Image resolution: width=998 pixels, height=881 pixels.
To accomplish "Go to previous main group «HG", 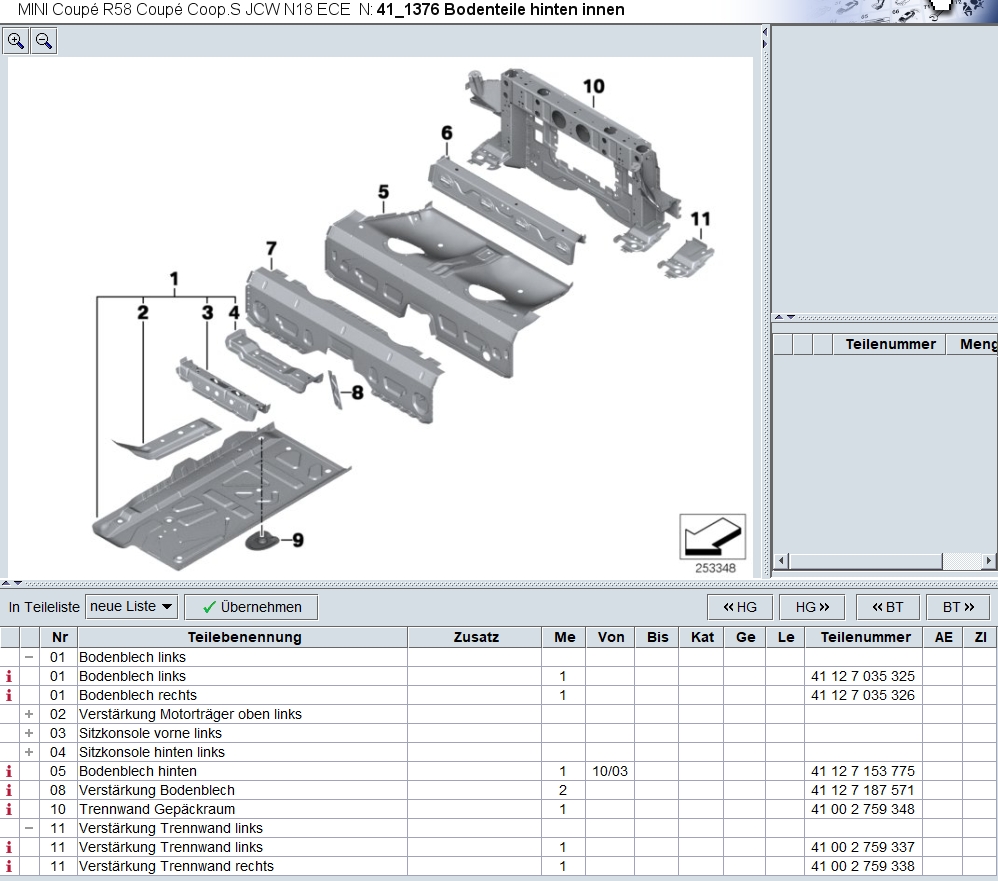I will click(x=740, y=607).
